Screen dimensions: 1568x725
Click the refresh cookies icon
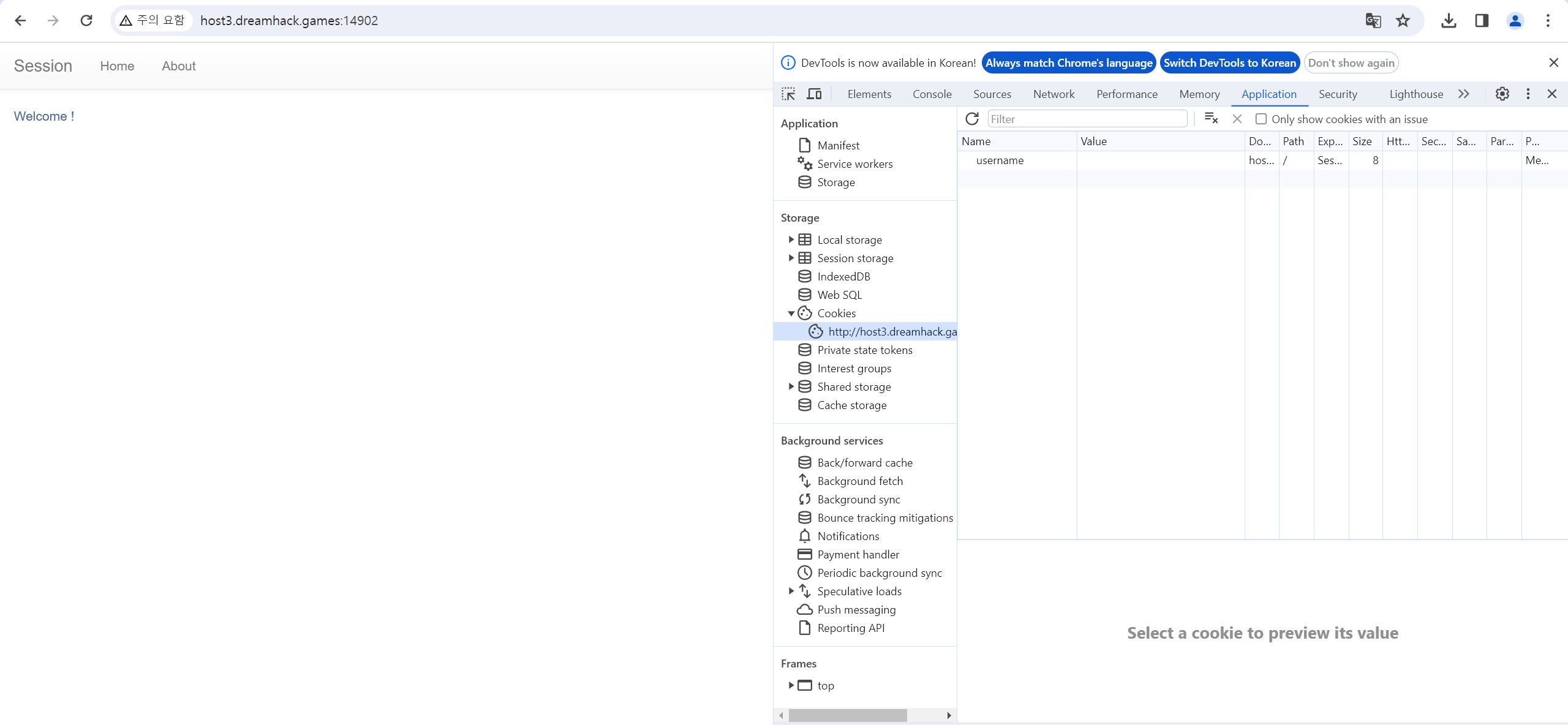(972, 119)
